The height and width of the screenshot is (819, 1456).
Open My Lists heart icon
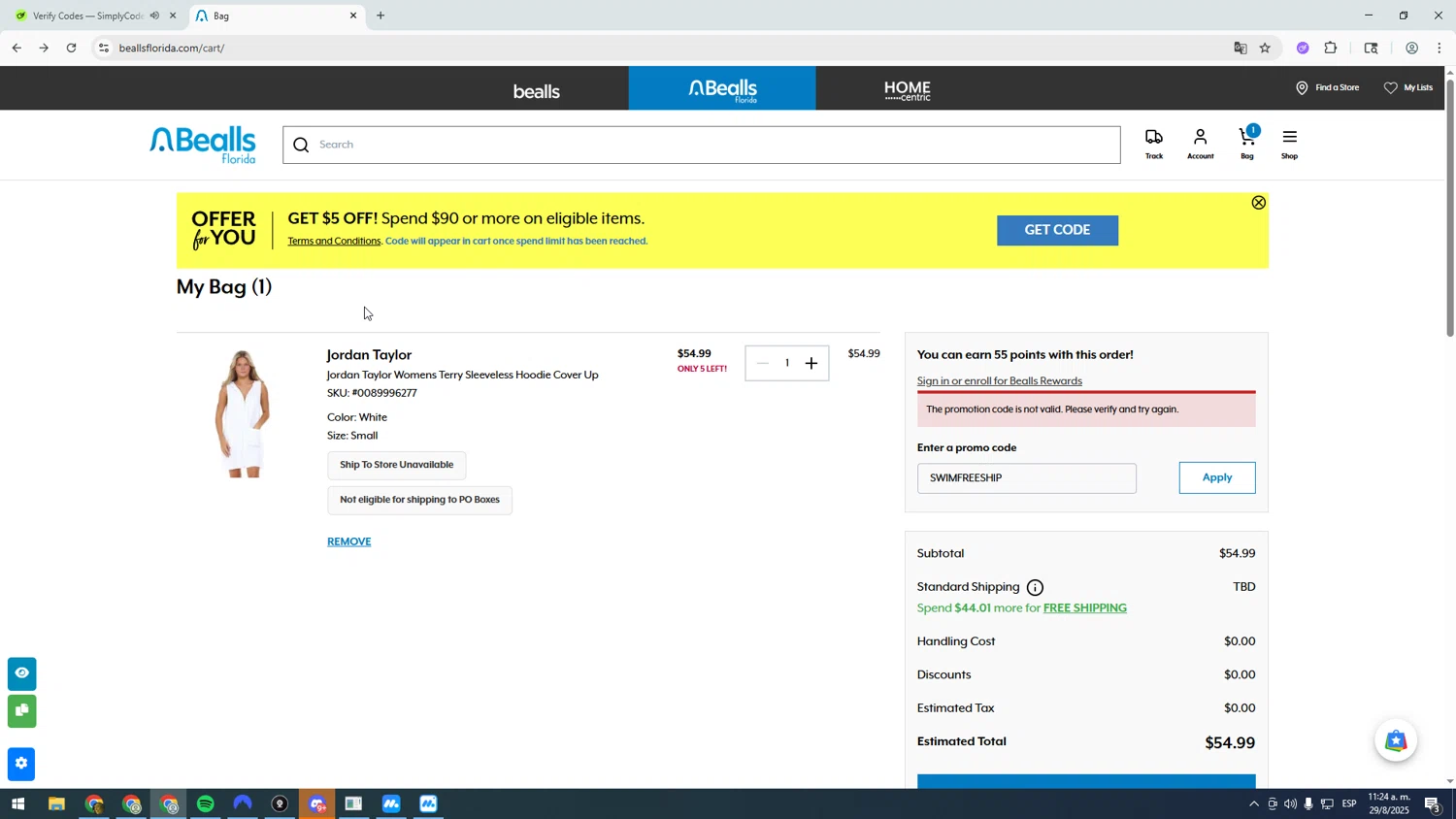[x=1390, y=87]
